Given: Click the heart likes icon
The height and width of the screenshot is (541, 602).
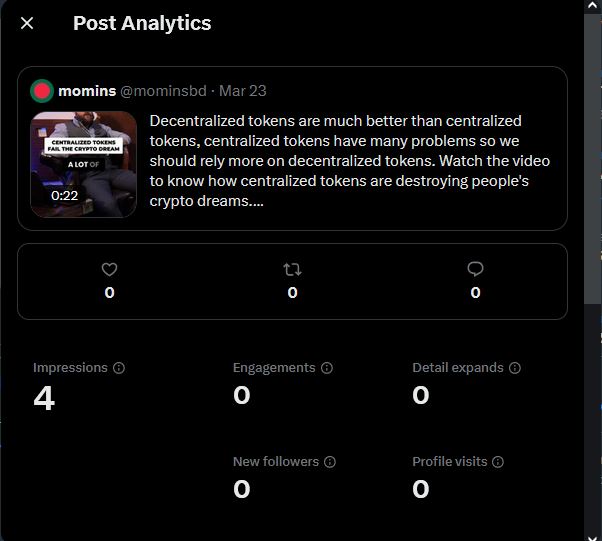Looking at the screenshot, I should (x=109, y=269).
